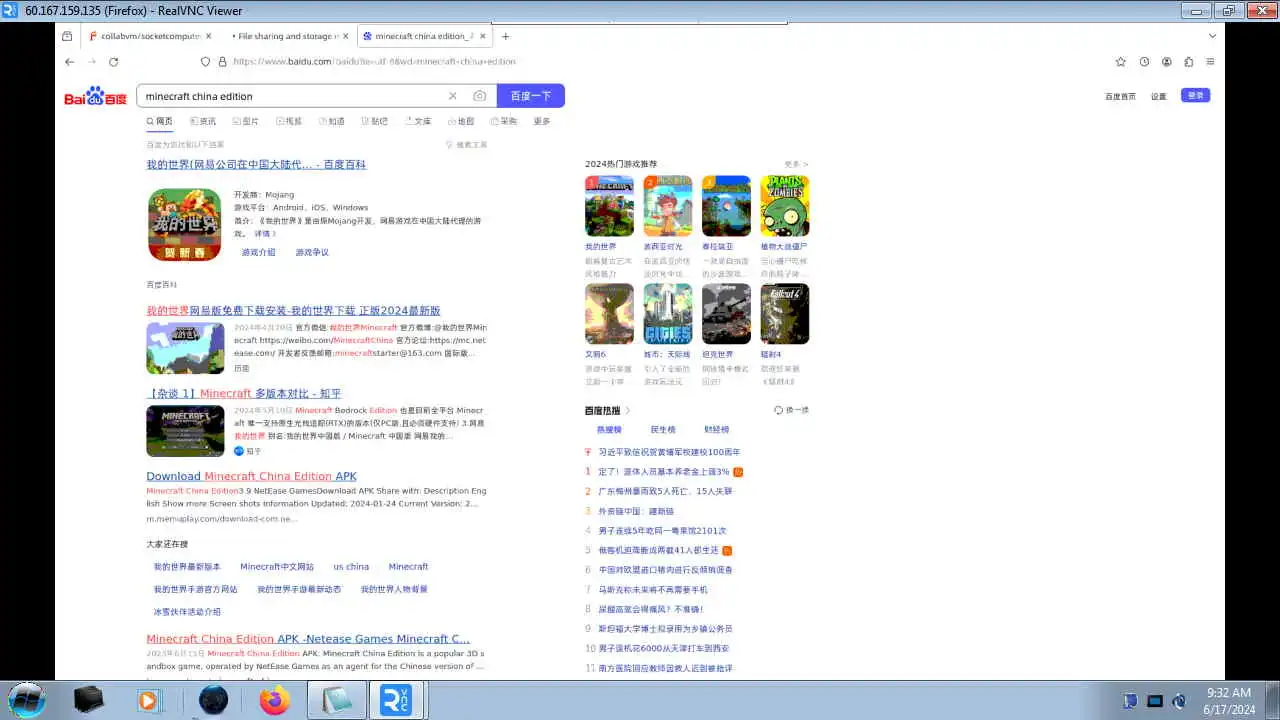Click related search 我的世界最新版本

[x=187, y=567]
